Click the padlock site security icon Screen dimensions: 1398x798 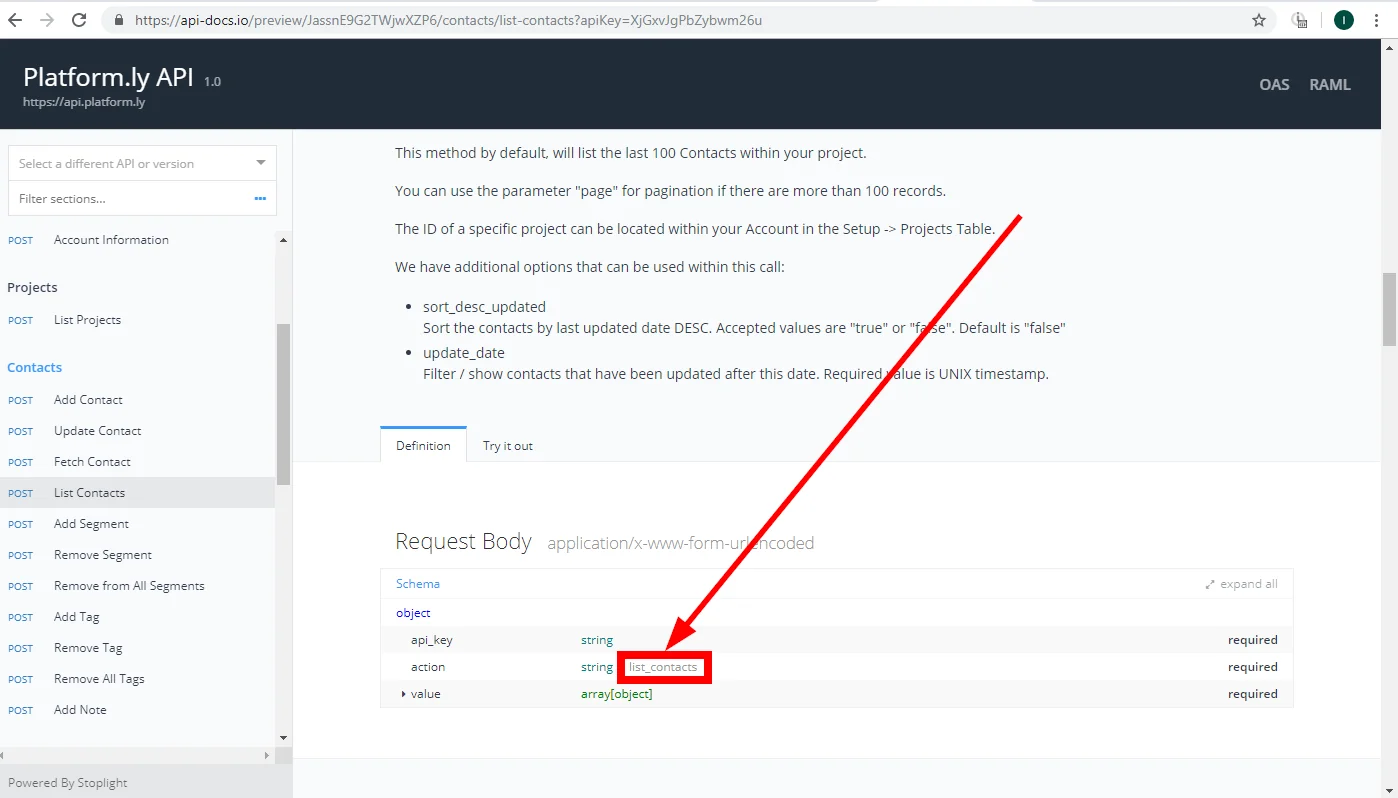point(119,20)
